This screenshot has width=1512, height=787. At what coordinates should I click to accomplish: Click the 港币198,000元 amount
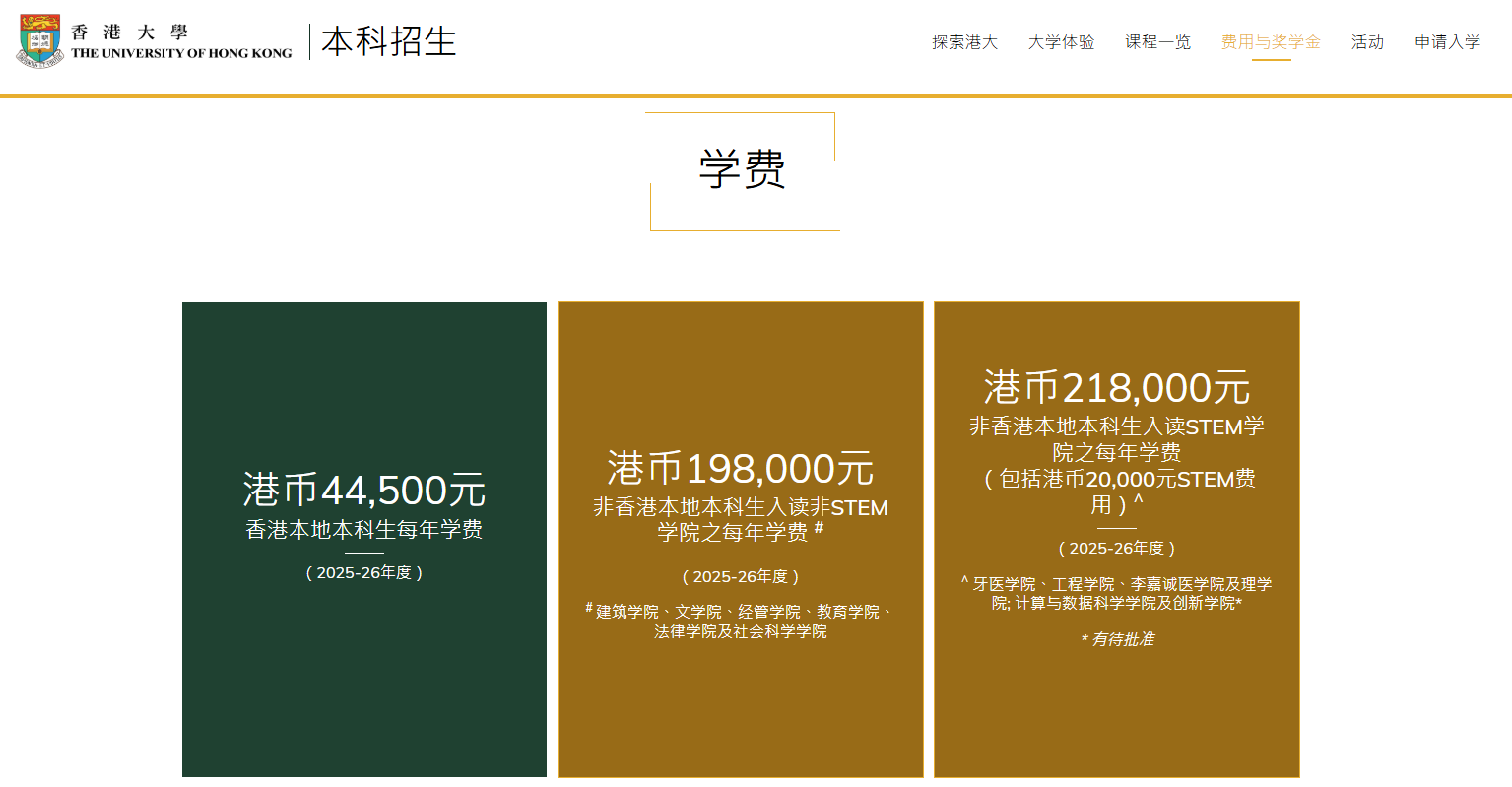(741, 468)
